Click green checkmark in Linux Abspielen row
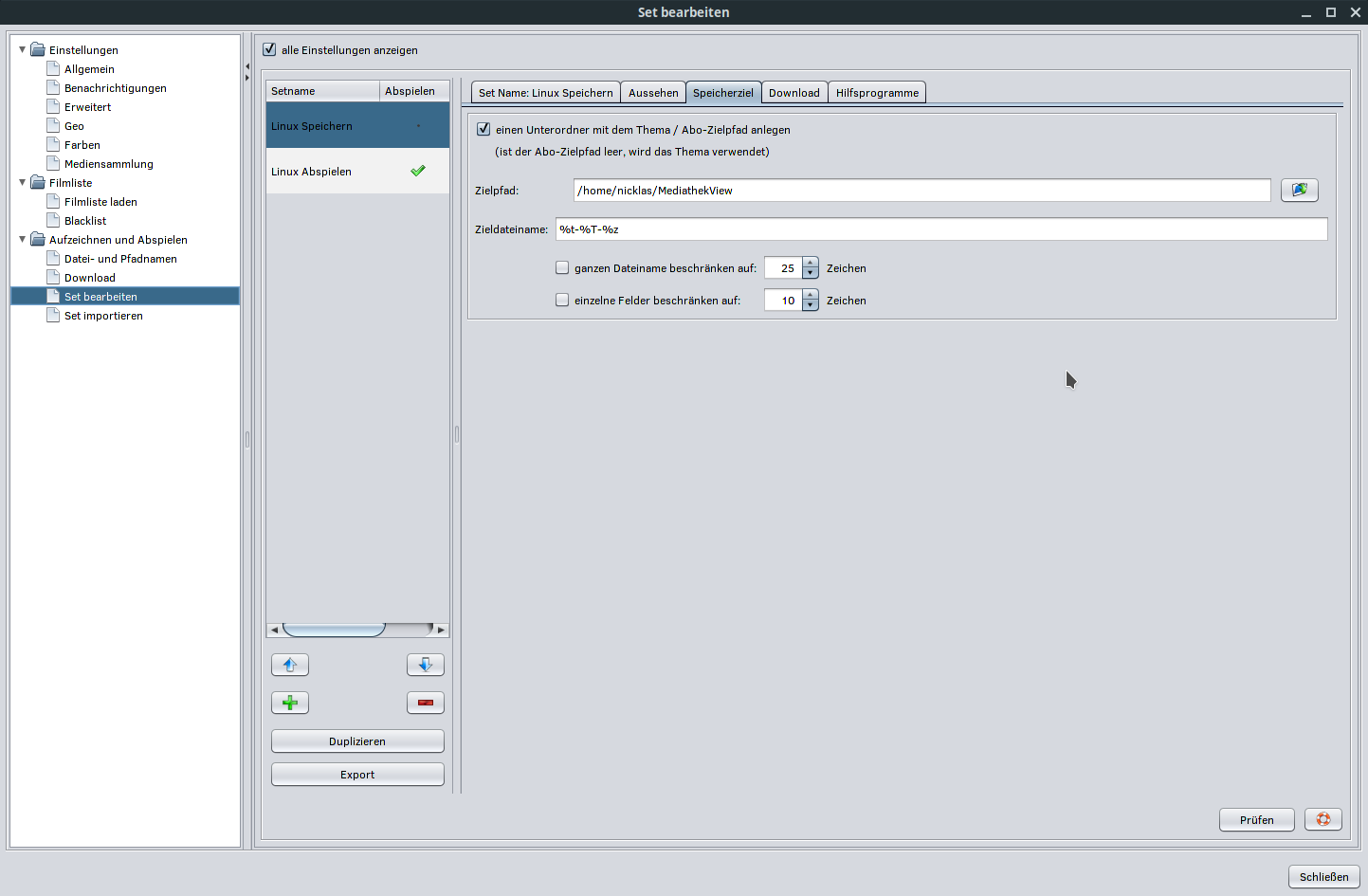The height and width of the screenshot is (896, 1368). click(417, 172)
